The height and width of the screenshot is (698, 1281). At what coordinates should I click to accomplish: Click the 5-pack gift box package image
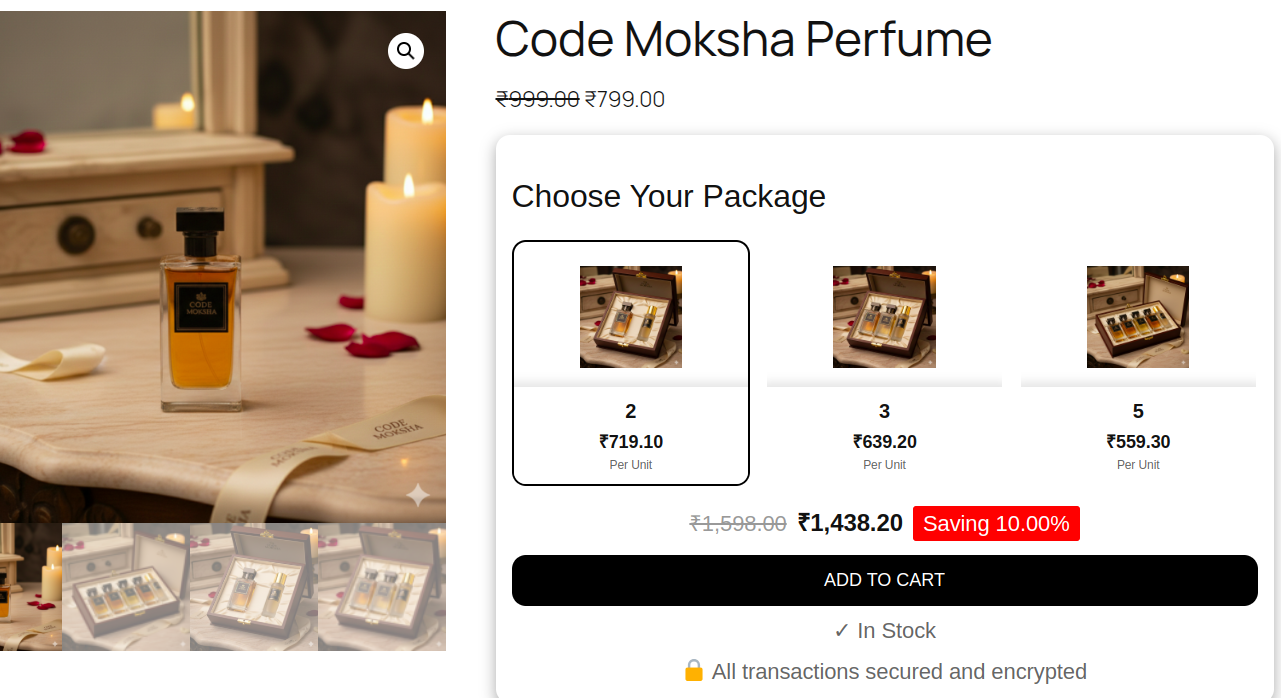click(1138, 317)
